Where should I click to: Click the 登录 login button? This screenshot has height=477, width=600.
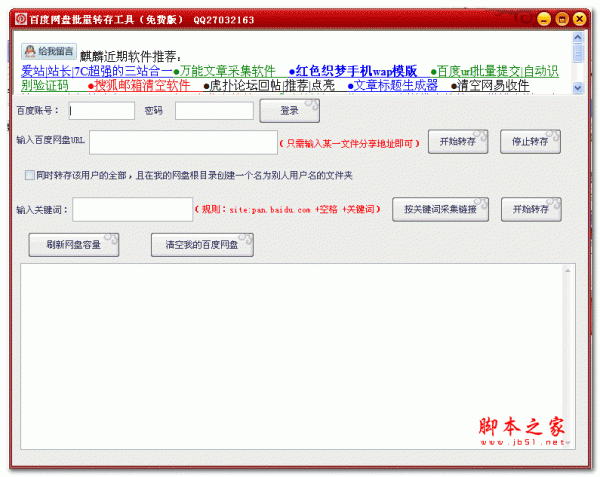click(x=289, y=111)
